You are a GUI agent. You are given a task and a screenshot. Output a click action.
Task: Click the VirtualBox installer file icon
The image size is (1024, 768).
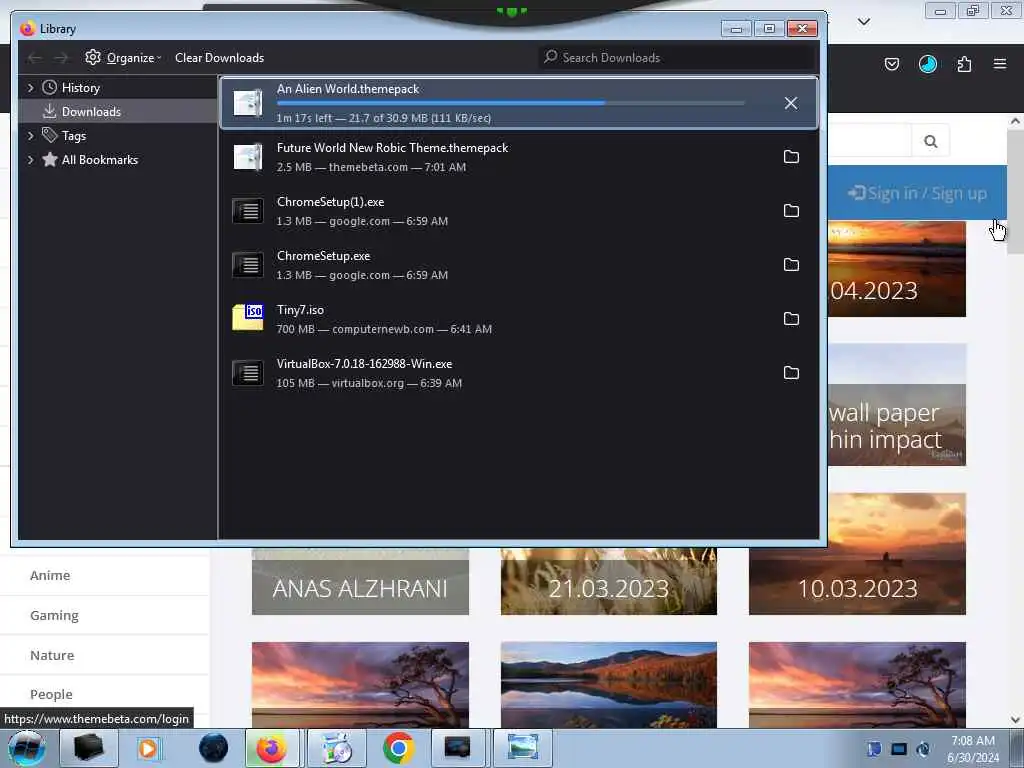click(x=248, y=372)
